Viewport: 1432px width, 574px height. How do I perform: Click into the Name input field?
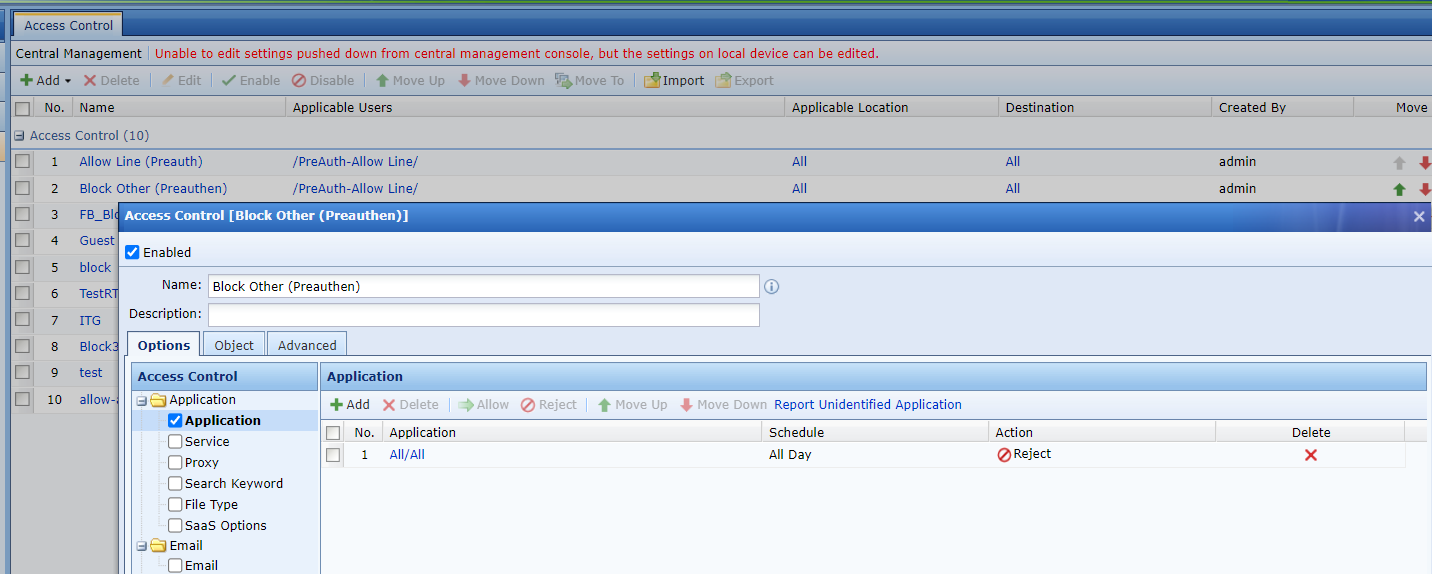click(x=484, y=286)
